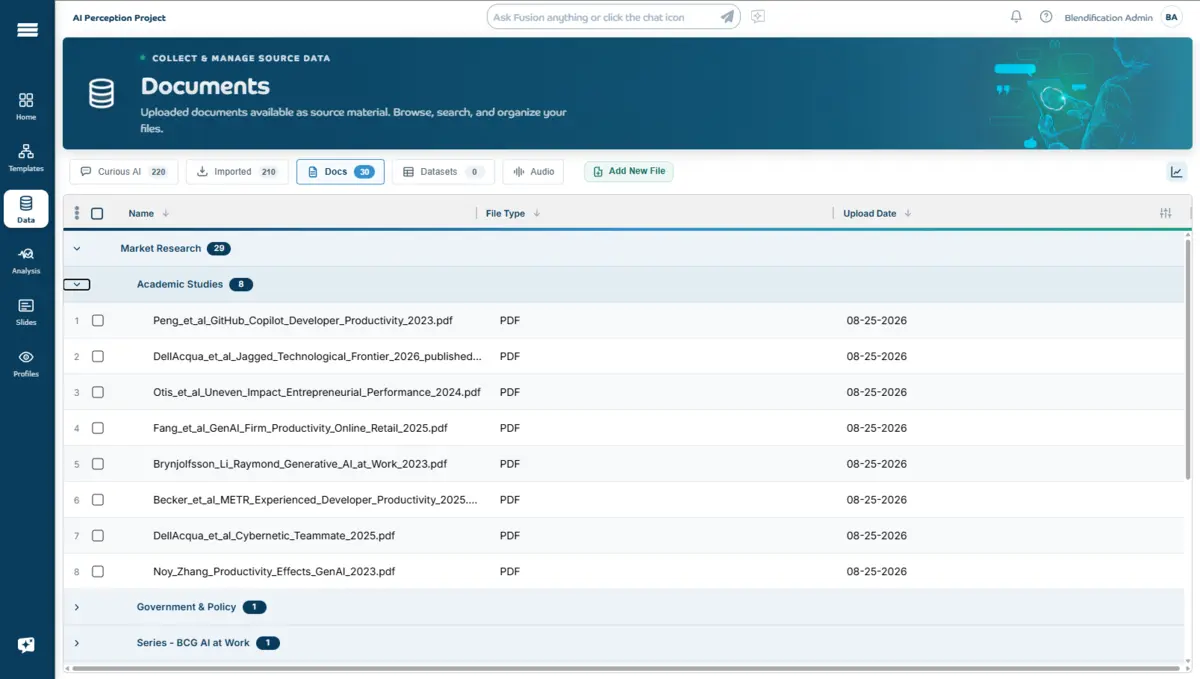
Task: Open Brynjolfsson_Li_Raymond_Generative_AI_at_Work_2023.pdf
Action: 300,464
